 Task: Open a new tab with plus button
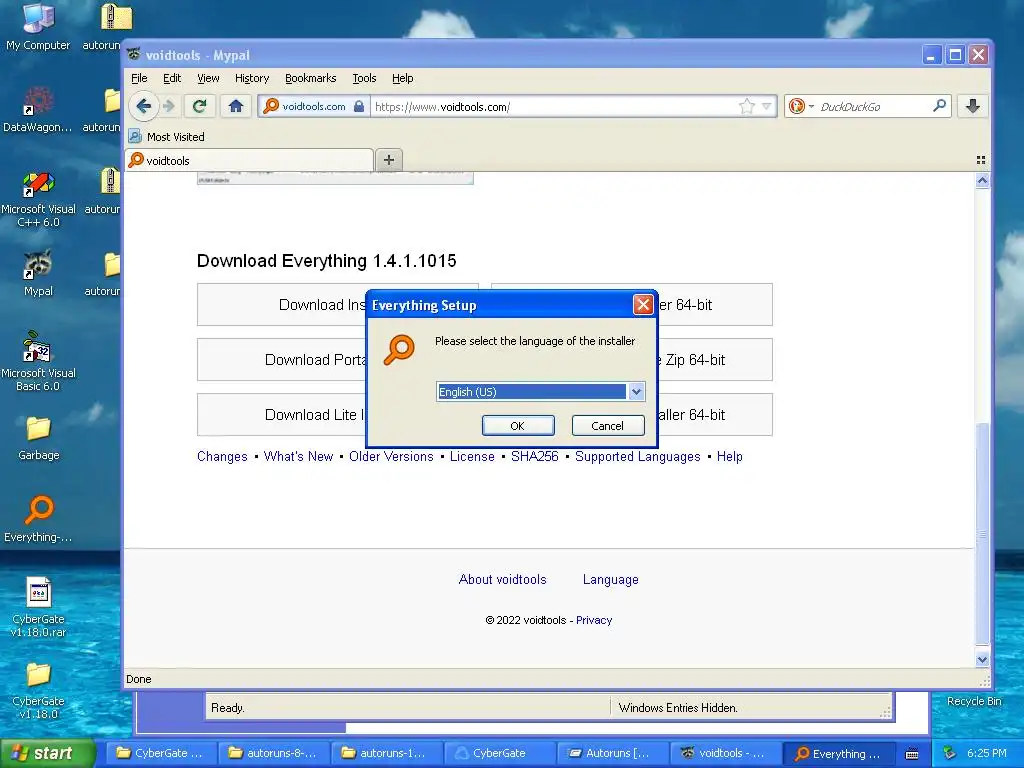tap(389, 160)
